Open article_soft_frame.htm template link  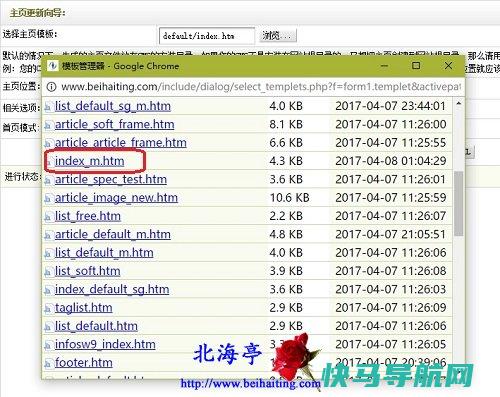coord(114,125)
